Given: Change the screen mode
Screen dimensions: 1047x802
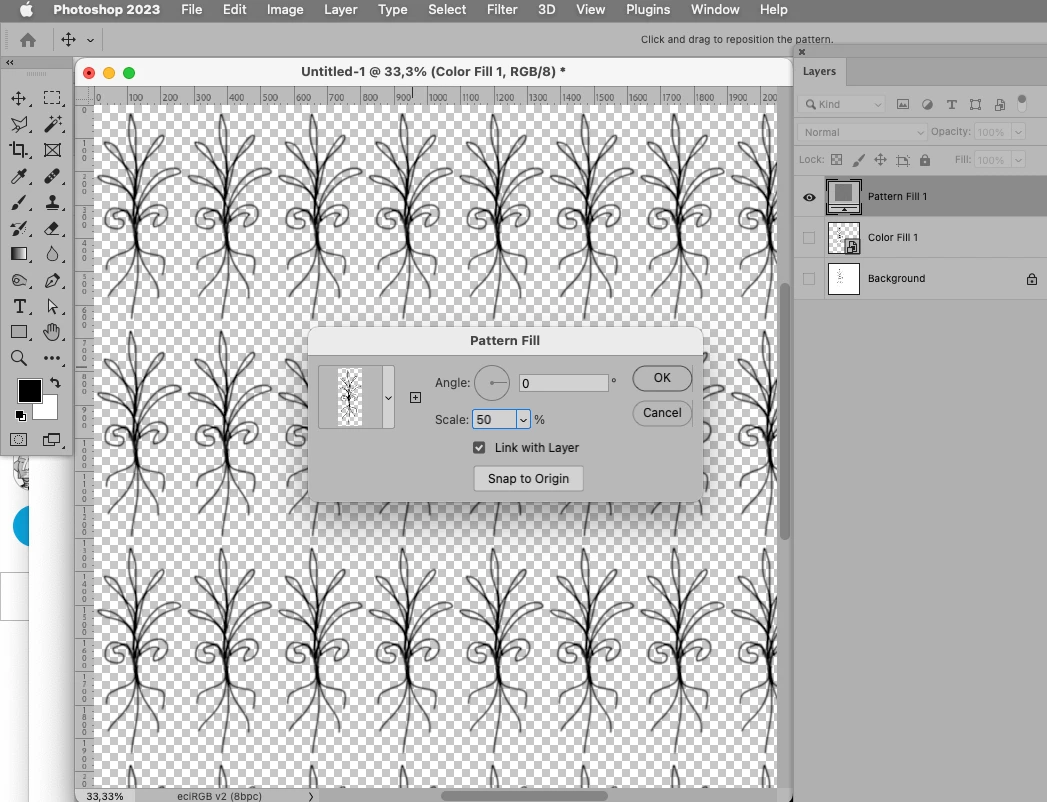Looking at the screenshot, I should tap(51, 439).
